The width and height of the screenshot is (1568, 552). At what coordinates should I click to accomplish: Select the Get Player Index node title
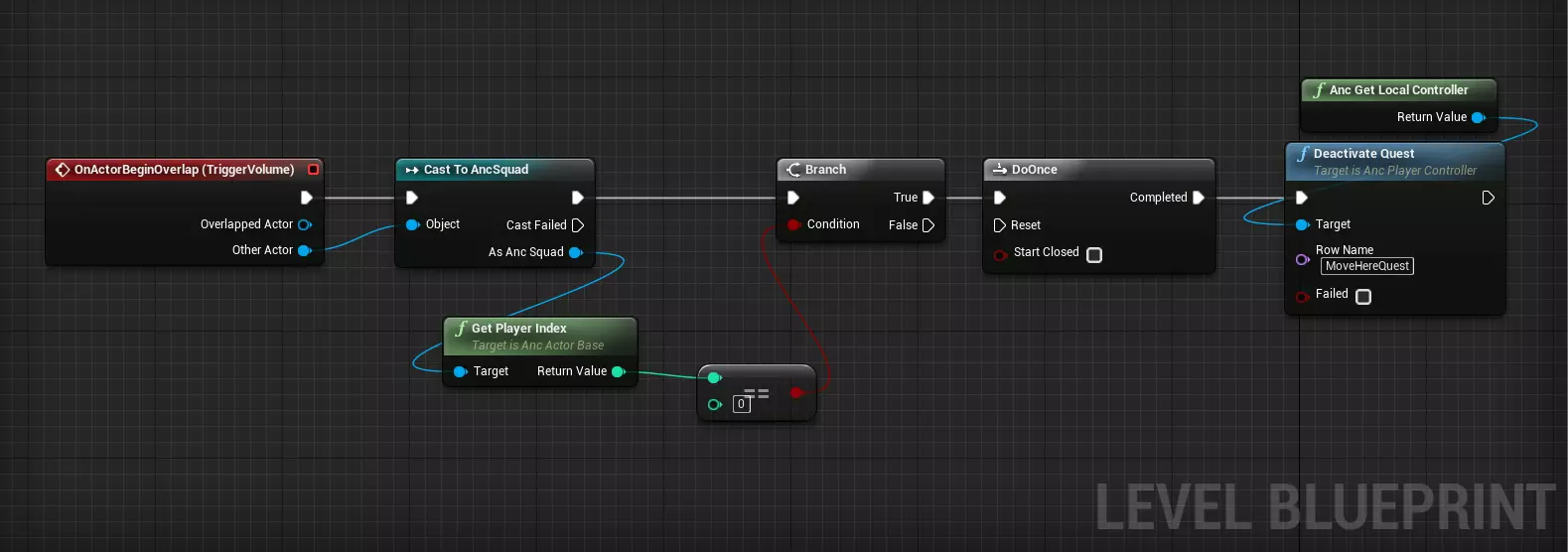(x=519, y=329)
